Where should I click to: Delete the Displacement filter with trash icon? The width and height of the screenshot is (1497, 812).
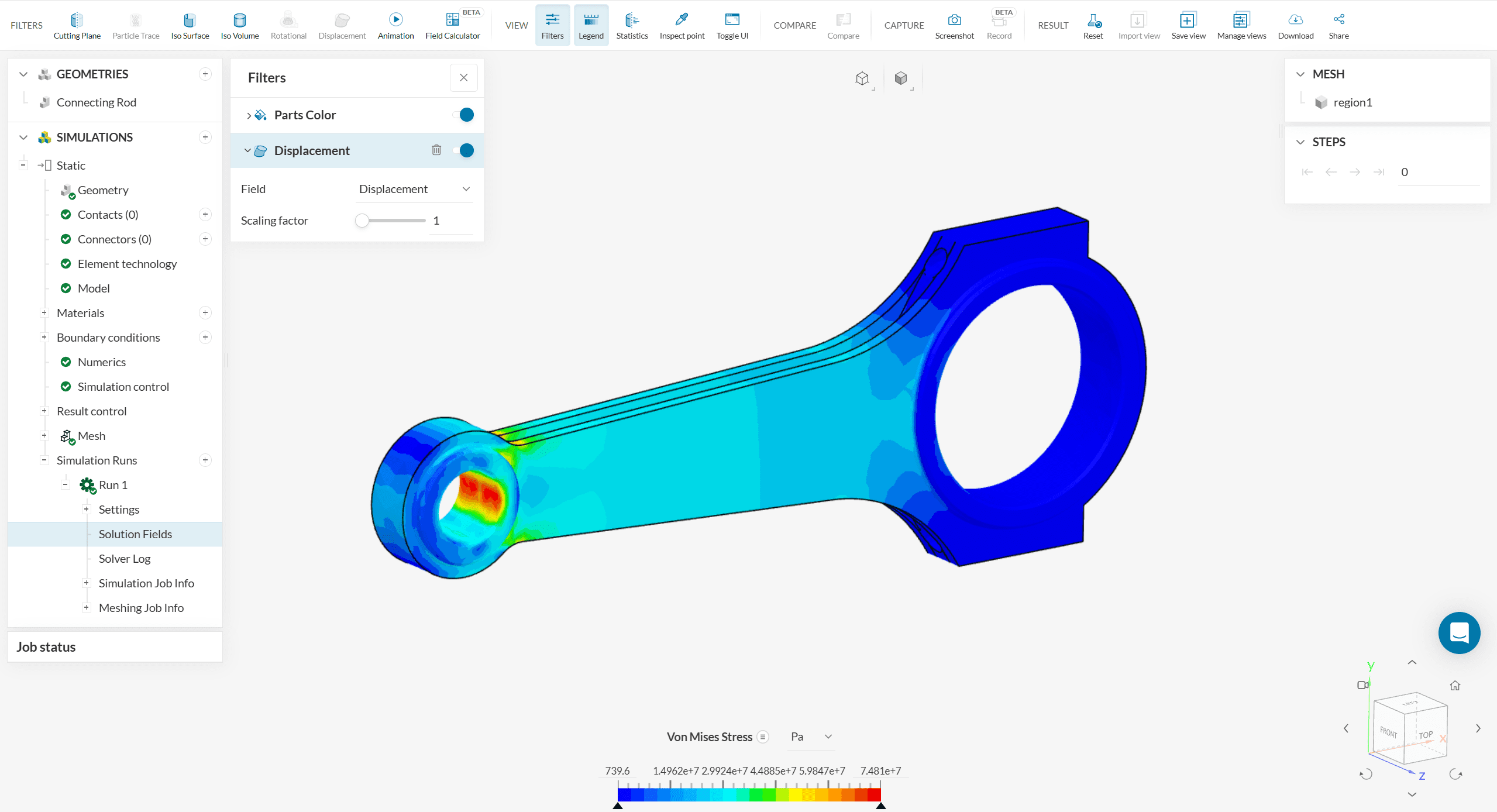click(436, 150)
